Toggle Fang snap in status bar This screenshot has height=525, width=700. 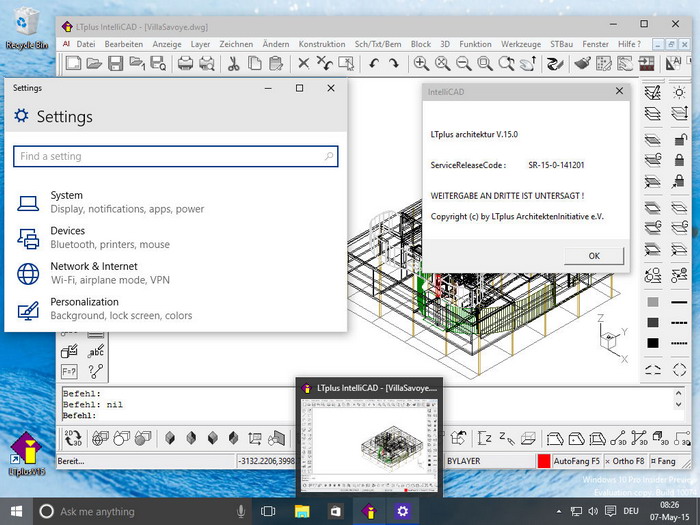coord(663,461)
